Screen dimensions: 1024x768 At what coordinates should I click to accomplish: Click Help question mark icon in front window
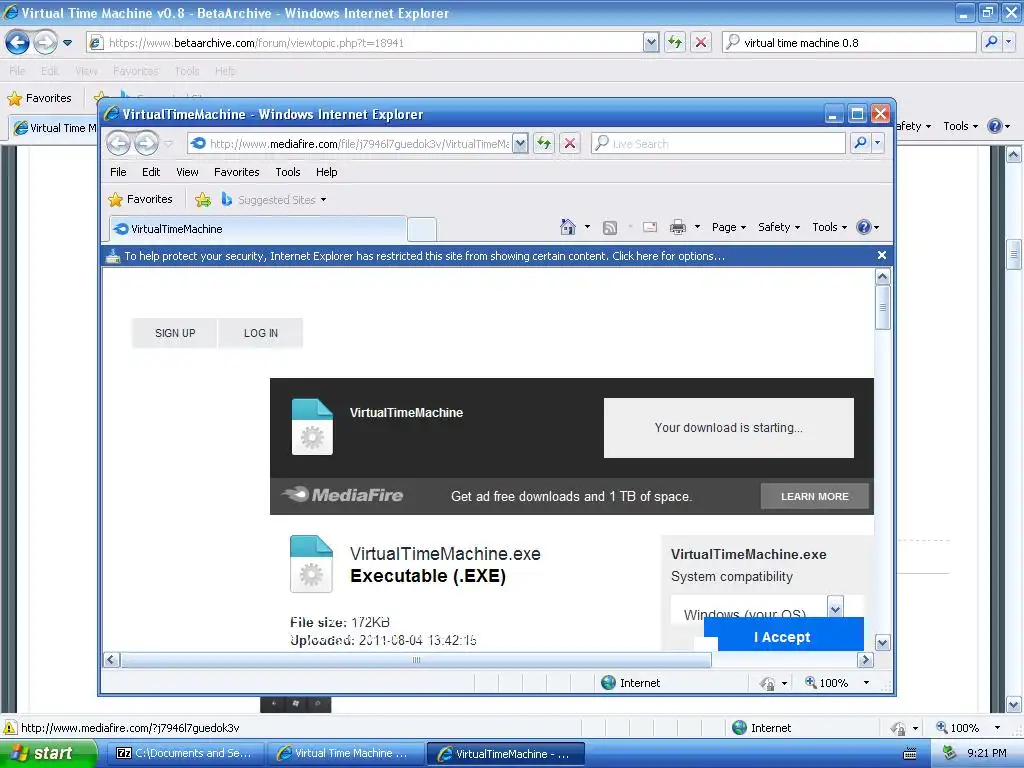pyautogui.click(x=864, y=227)
